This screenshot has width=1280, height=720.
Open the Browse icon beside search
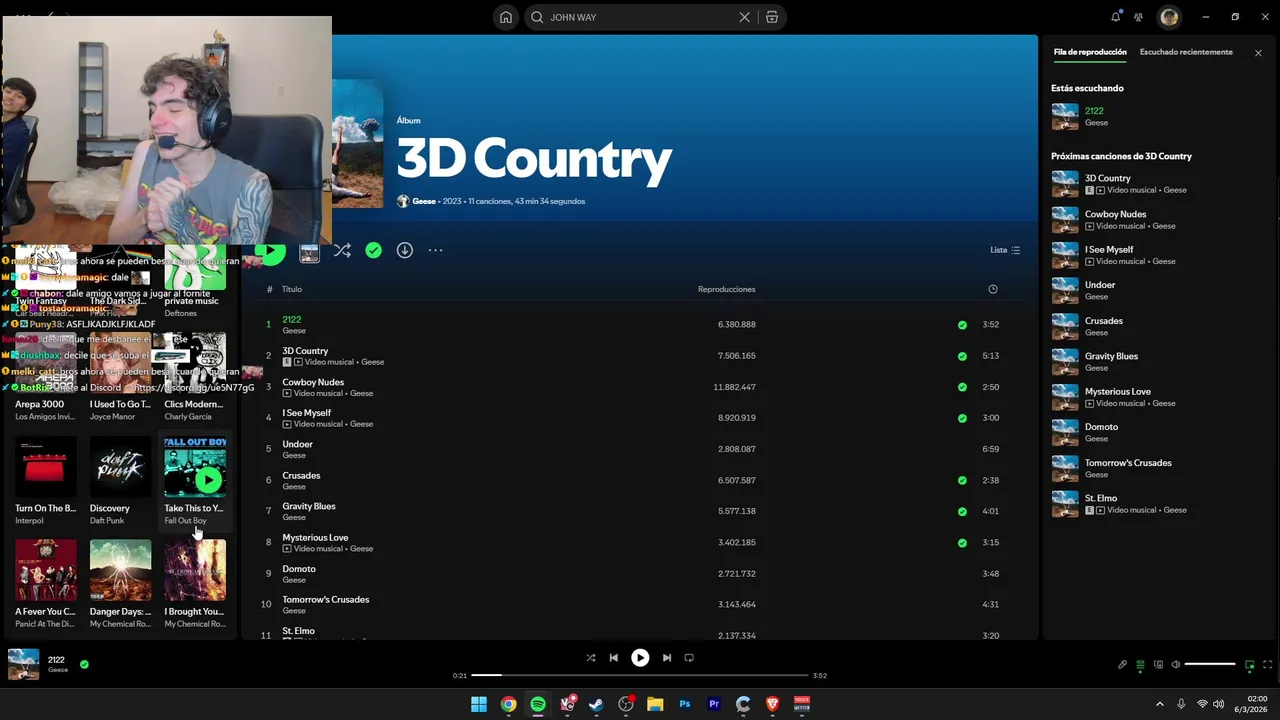(x=771, y=17)
